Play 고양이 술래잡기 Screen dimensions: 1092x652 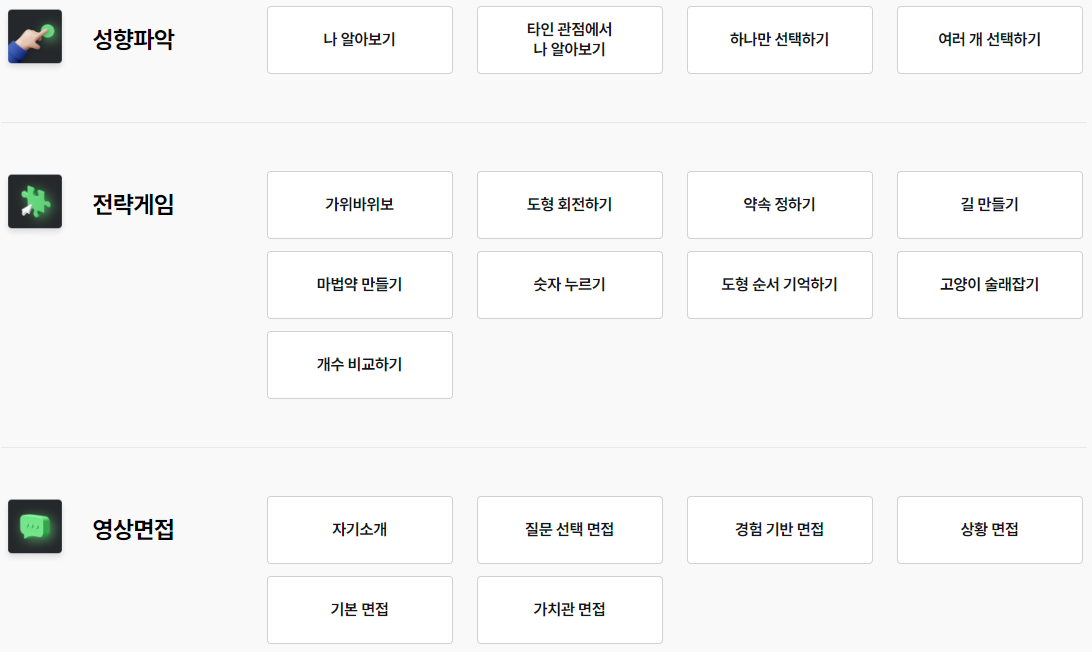coord(989,285)
